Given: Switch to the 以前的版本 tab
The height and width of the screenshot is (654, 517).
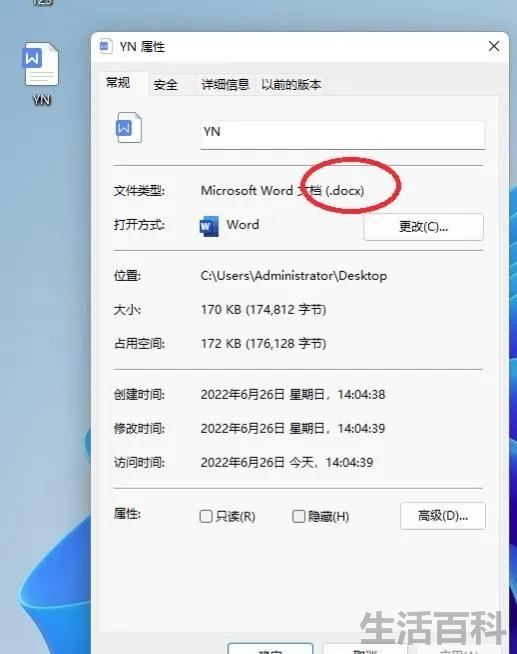Looking at the screenshot, I should [x=291, y=85].
